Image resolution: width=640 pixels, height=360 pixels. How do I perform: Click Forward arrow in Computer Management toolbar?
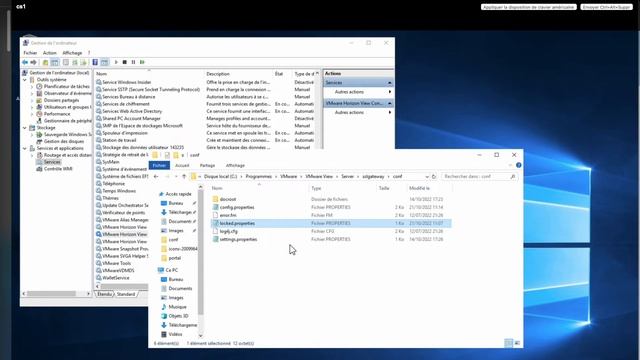(x=33, y=62)
